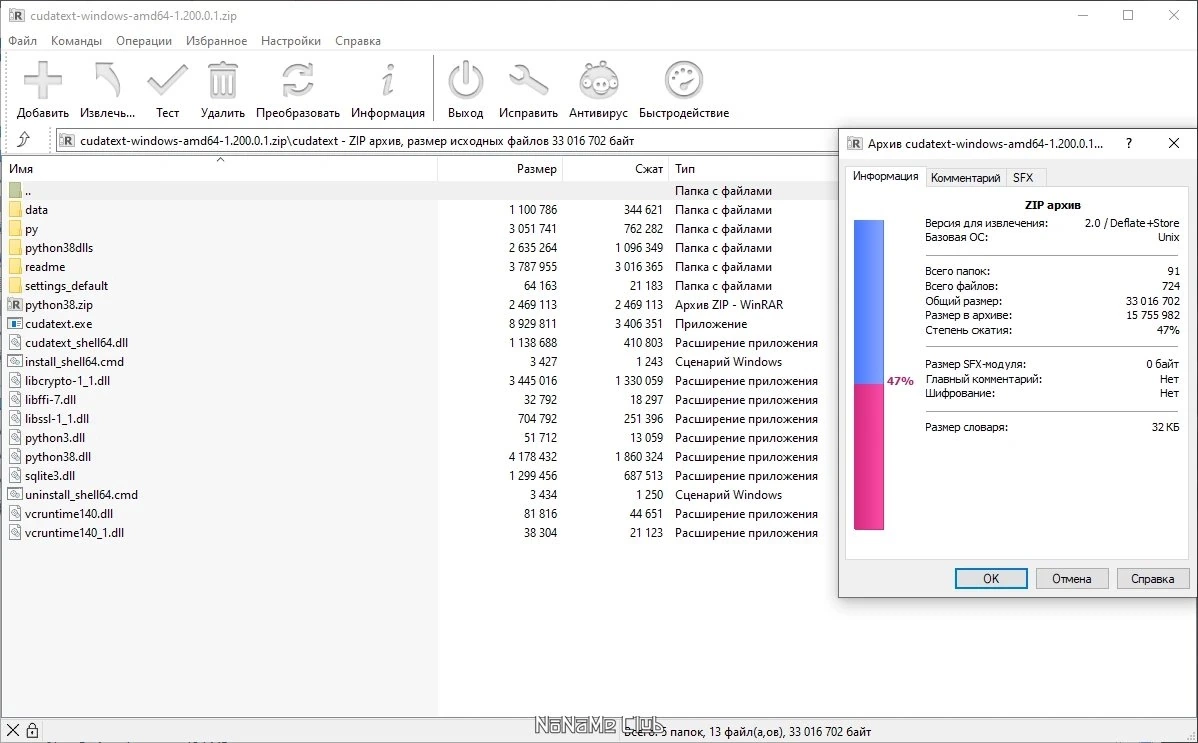Select the settings_default folder row

[x=419, y=286]
